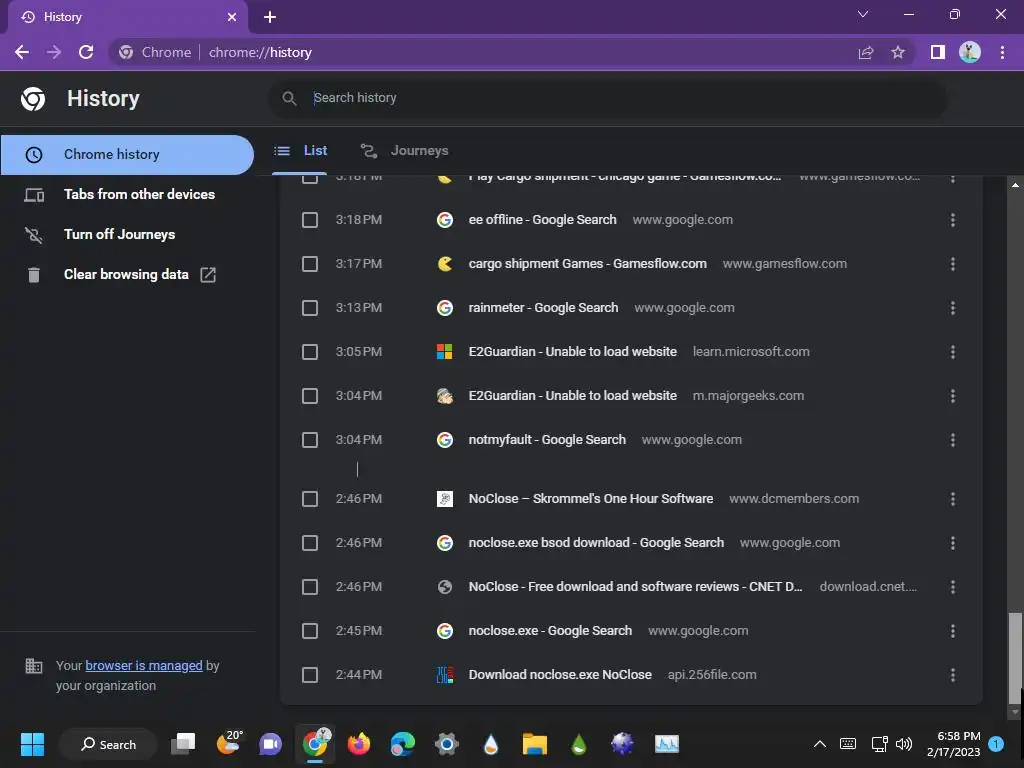The height and width of the screenshot is (768, 1024).
Task: Open more actions for learn.microsoft.com entry
Action: tap(953, 352)
